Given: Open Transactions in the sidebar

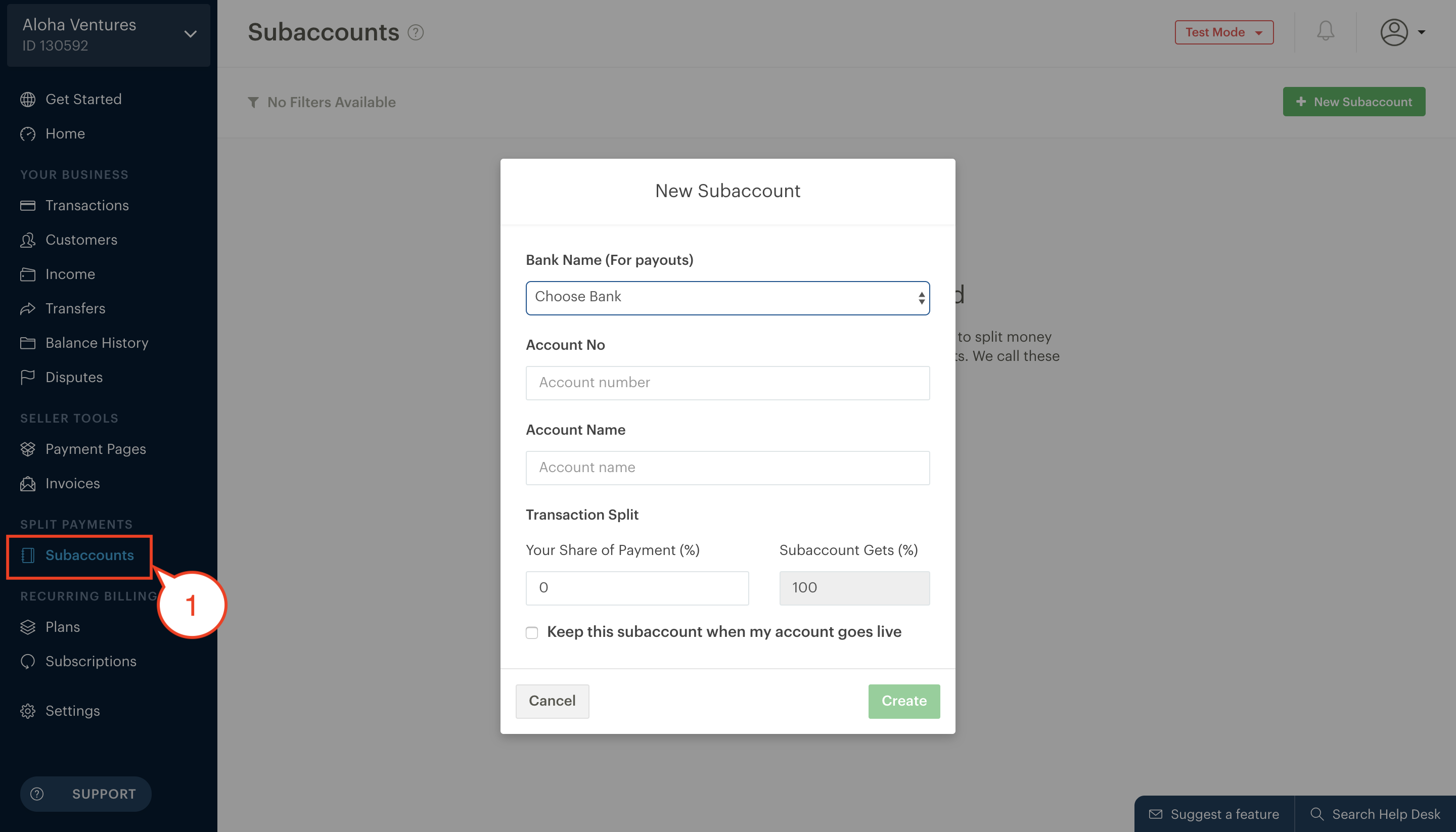Looking at the screenshot, I should click(x=87, y=206).
